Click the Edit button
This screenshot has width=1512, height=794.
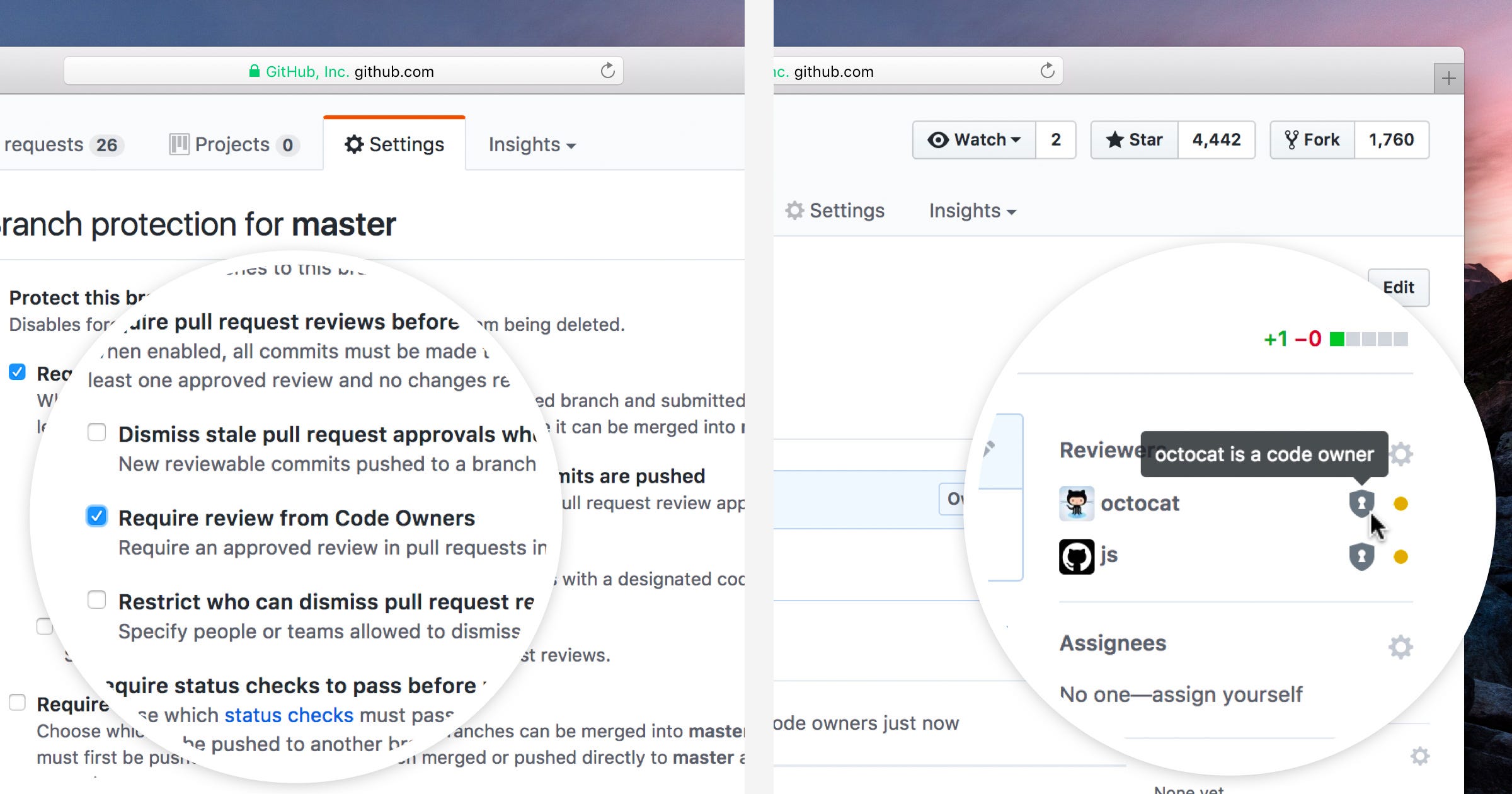[x=1399, y=287]
